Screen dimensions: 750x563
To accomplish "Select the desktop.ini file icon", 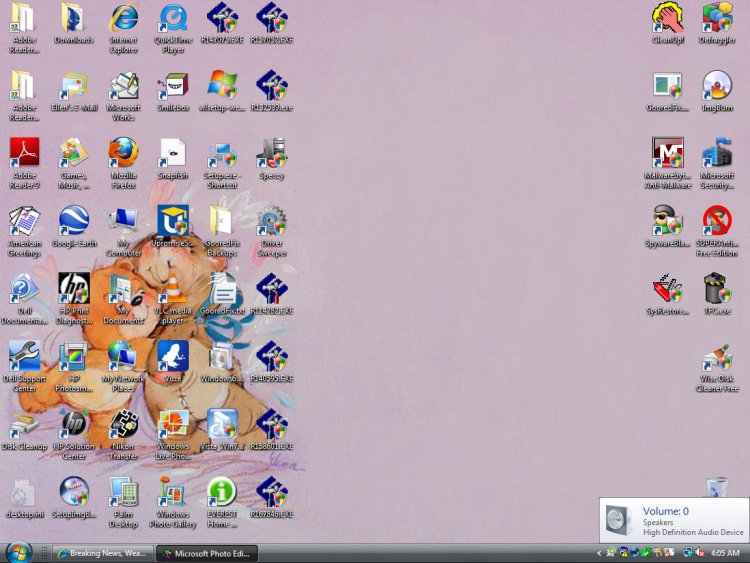I will pyautogui.click(x=24, y=498).
